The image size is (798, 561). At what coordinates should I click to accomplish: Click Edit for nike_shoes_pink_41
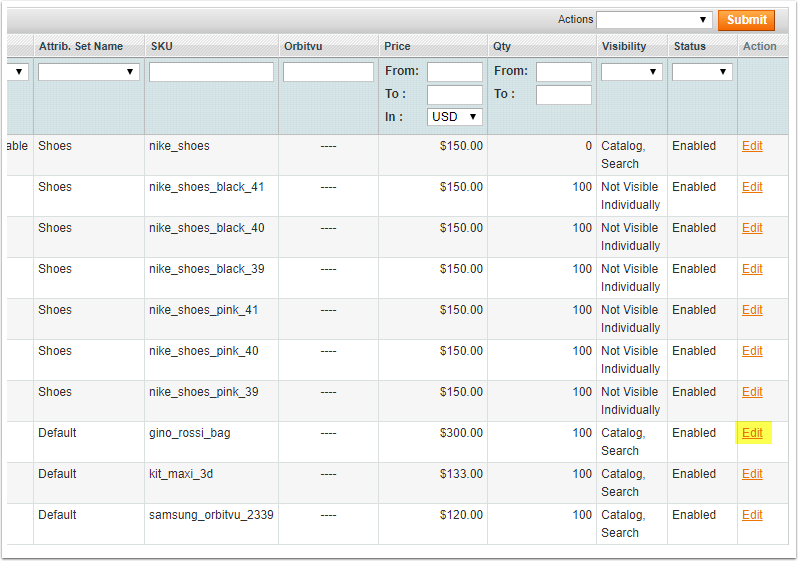tap(752, 310)
